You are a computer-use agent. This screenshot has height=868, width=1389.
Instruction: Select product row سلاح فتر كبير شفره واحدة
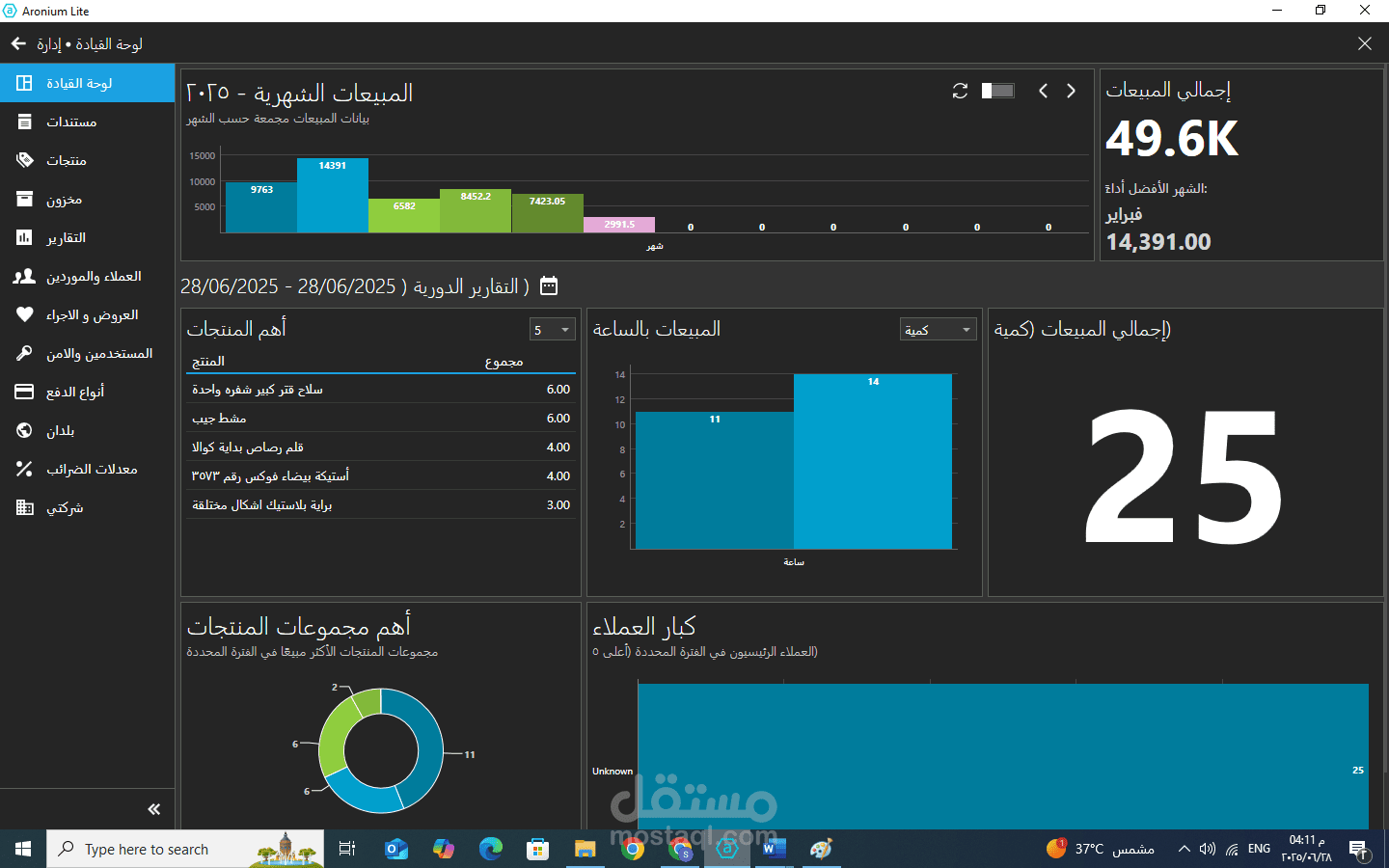[381, 389]
